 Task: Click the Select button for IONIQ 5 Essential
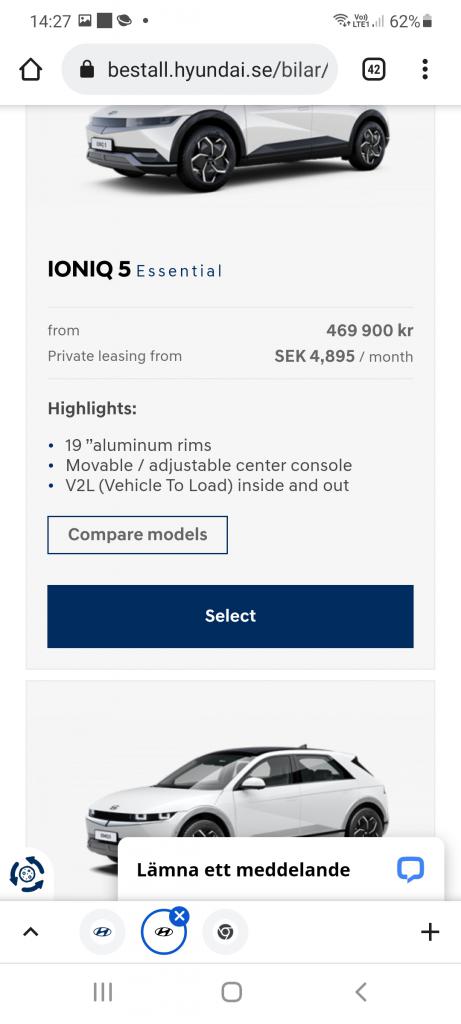pyautogui.click(x=230, y=616)
